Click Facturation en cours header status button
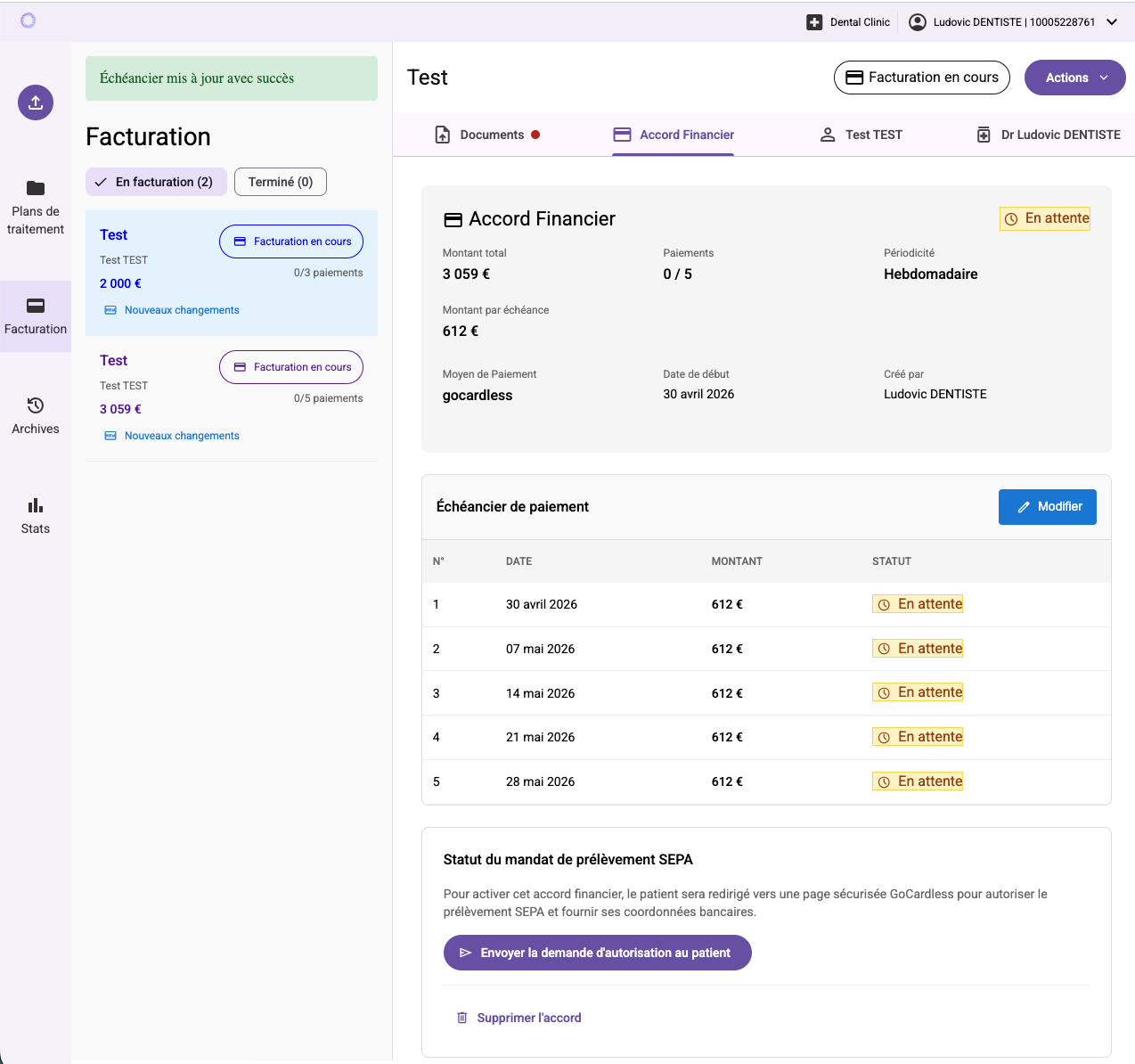Viewport: 1135px width, 1064px height. [921, 78]
